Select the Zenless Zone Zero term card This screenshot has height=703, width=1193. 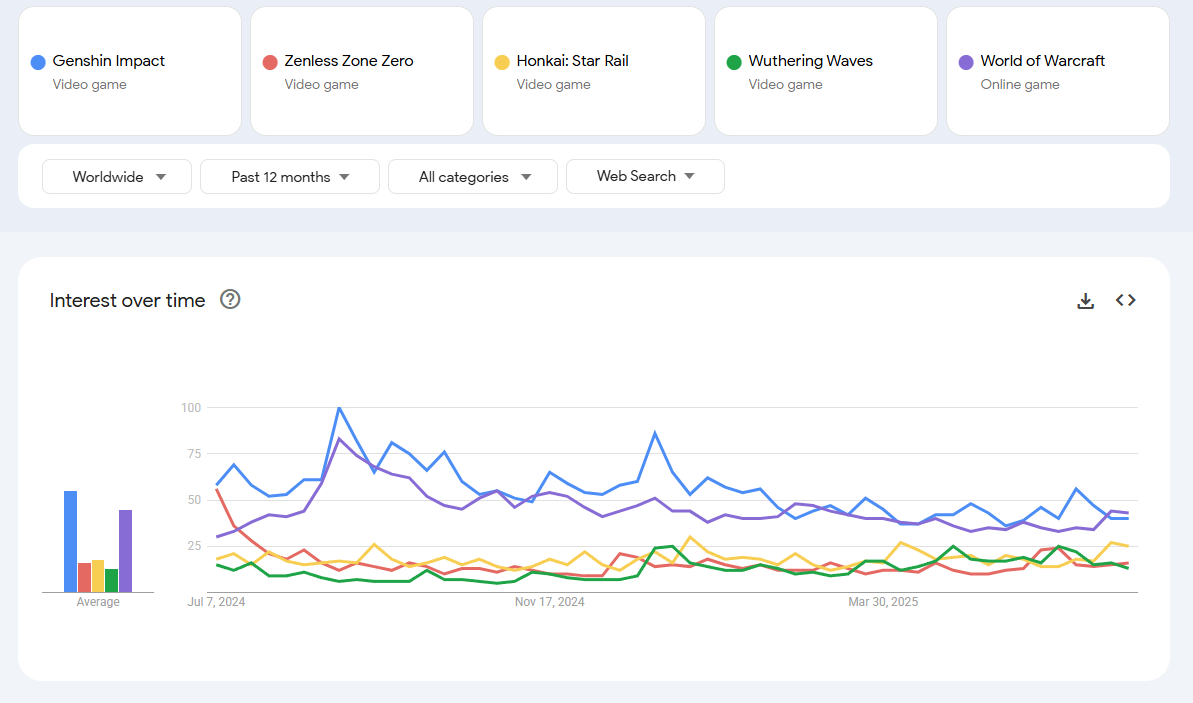pos(362,72)
